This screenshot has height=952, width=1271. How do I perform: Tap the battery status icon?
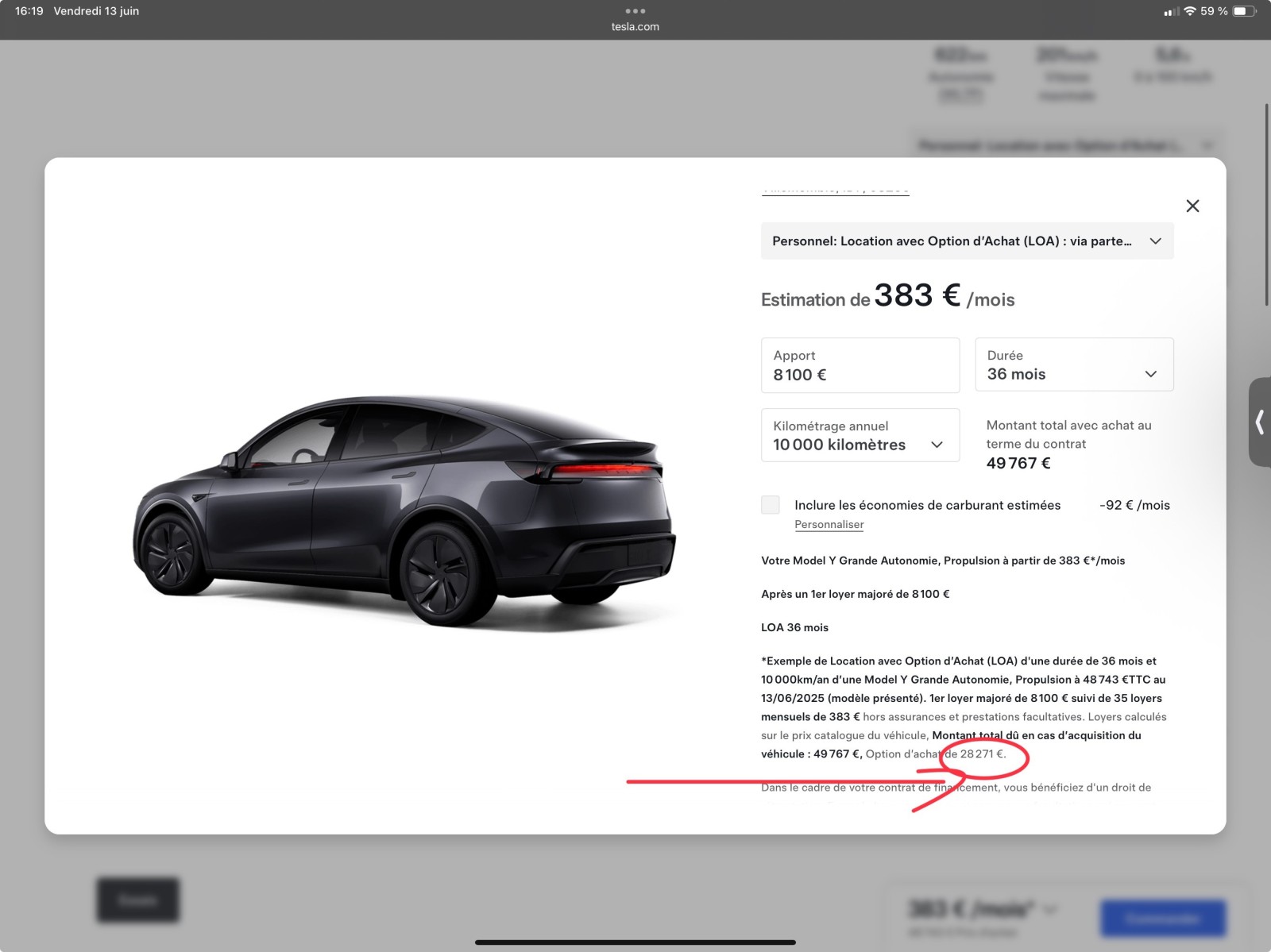(x=1245, y=11)
